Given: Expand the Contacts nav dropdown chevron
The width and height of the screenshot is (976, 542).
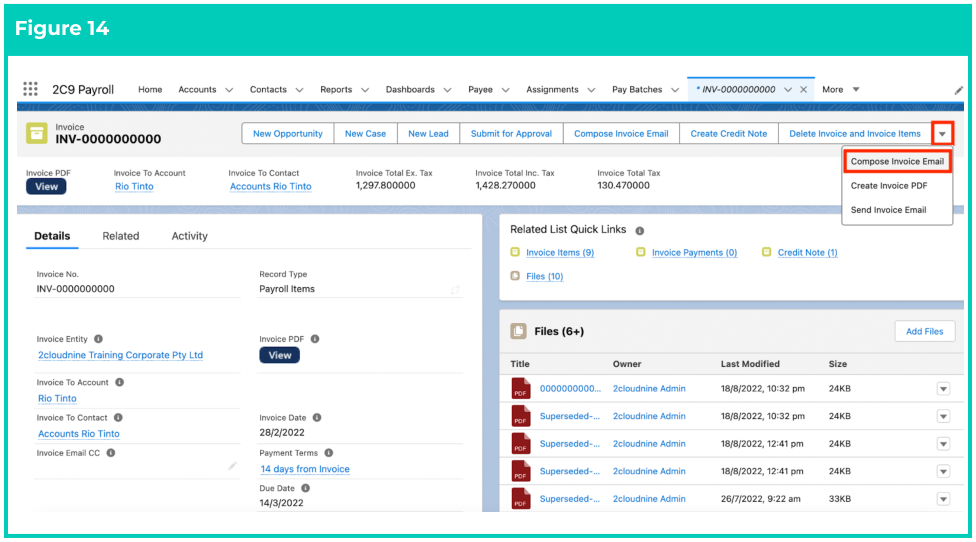Looking at the screenshot, I should 299,90.
